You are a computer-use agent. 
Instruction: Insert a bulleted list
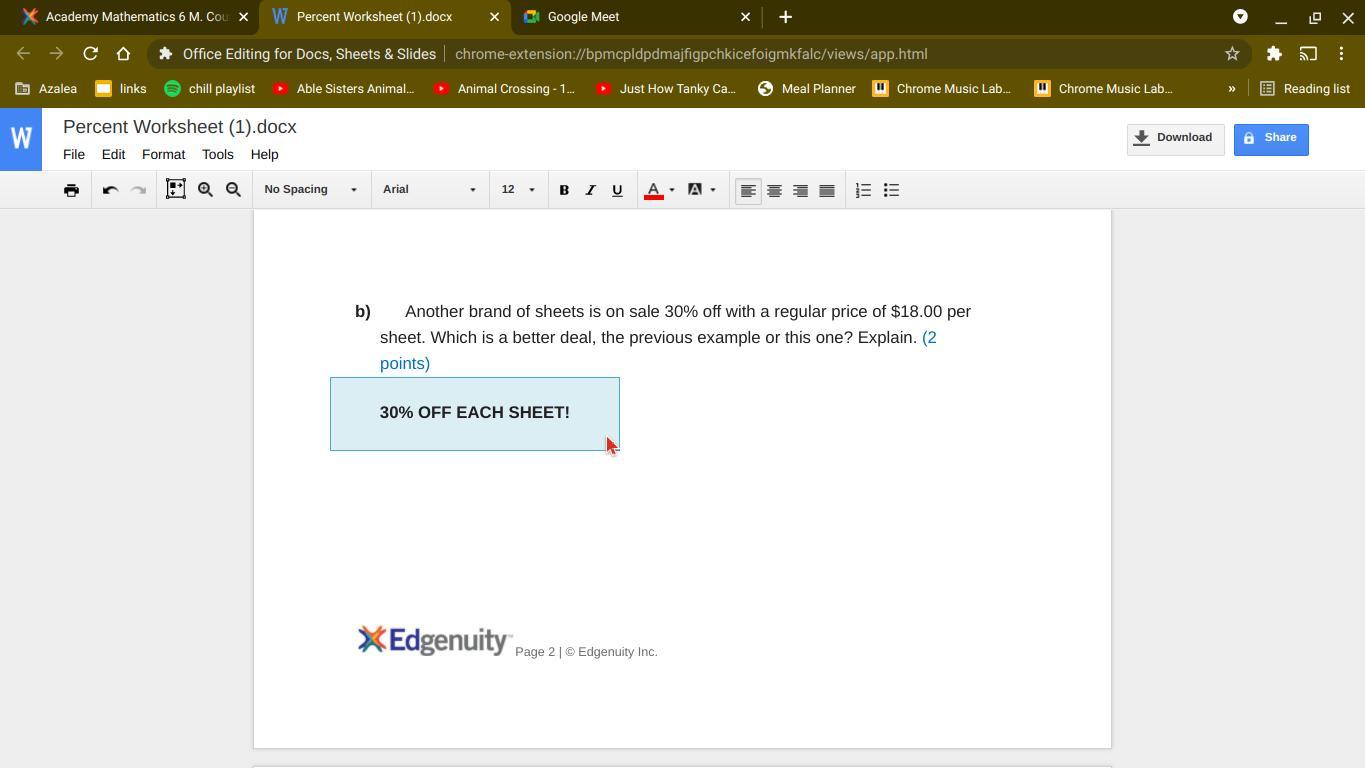[x=891, y=190]
